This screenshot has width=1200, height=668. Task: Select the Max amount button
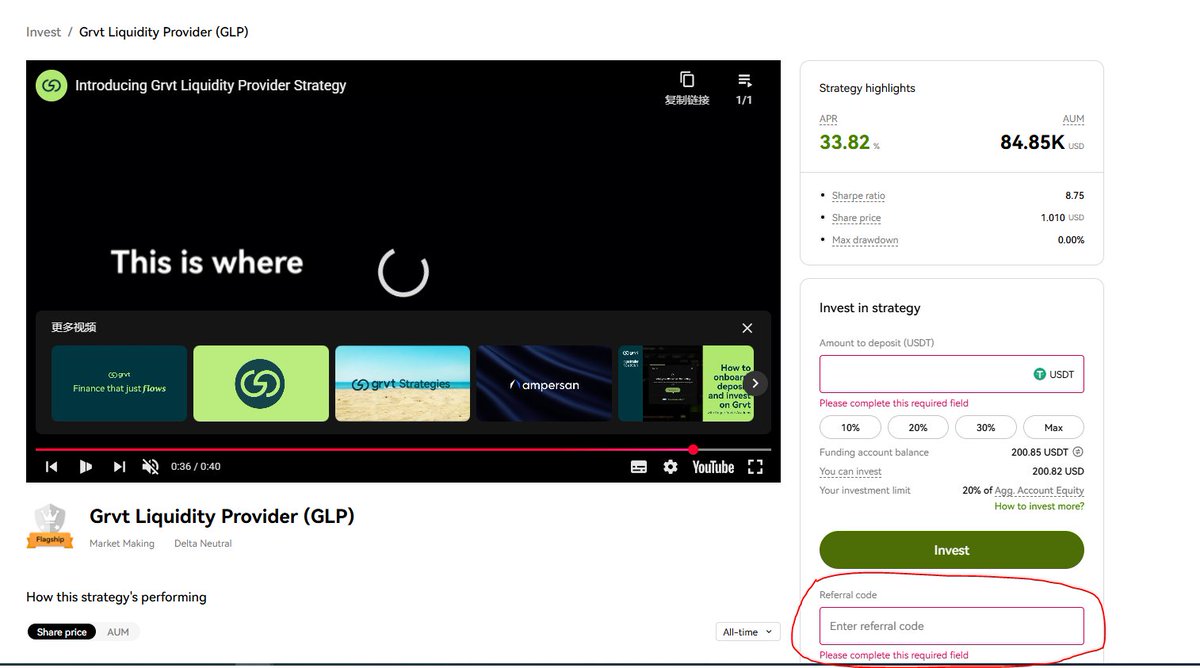tap(1054, 427)
